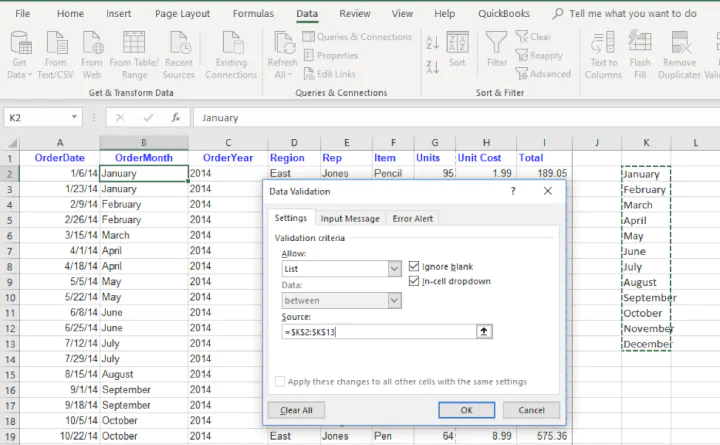Click the Refresh All icon

[x=284, y=43]
